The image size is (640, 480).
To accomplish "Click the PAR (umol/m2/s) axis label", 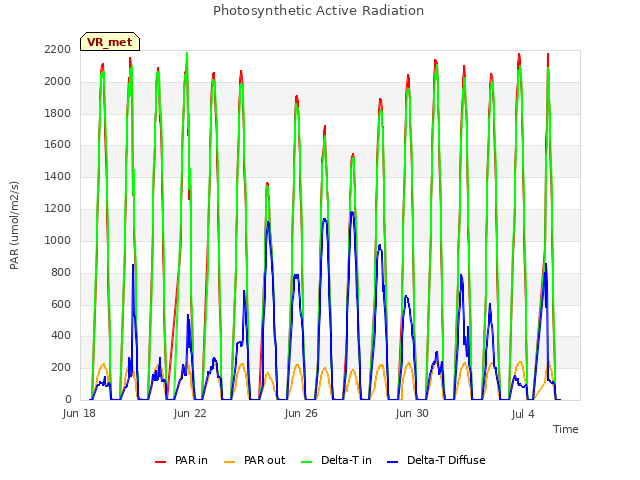I will tap(14, 225).
